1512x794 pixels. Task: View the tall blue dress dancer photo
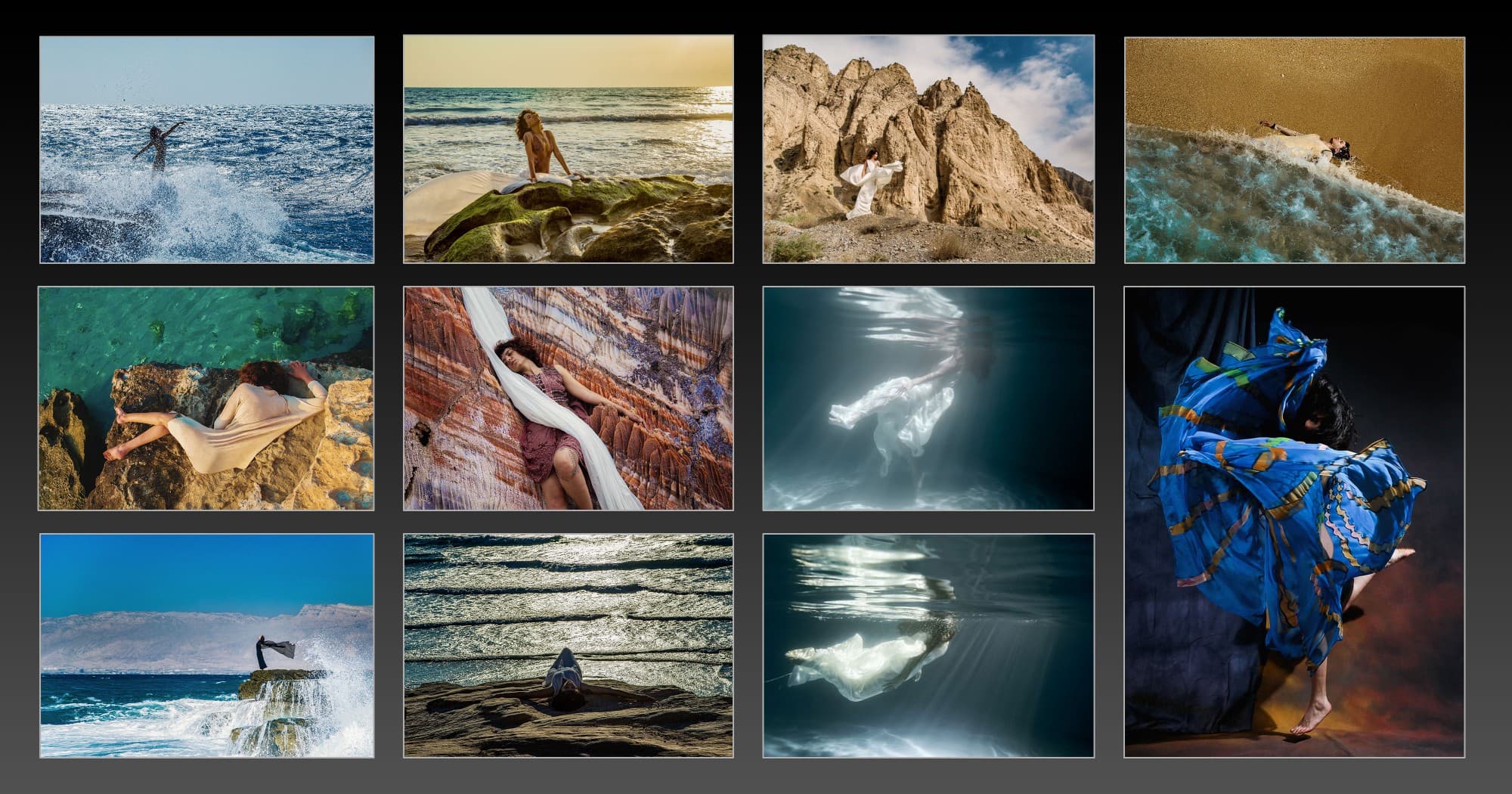coord(1294,521)
